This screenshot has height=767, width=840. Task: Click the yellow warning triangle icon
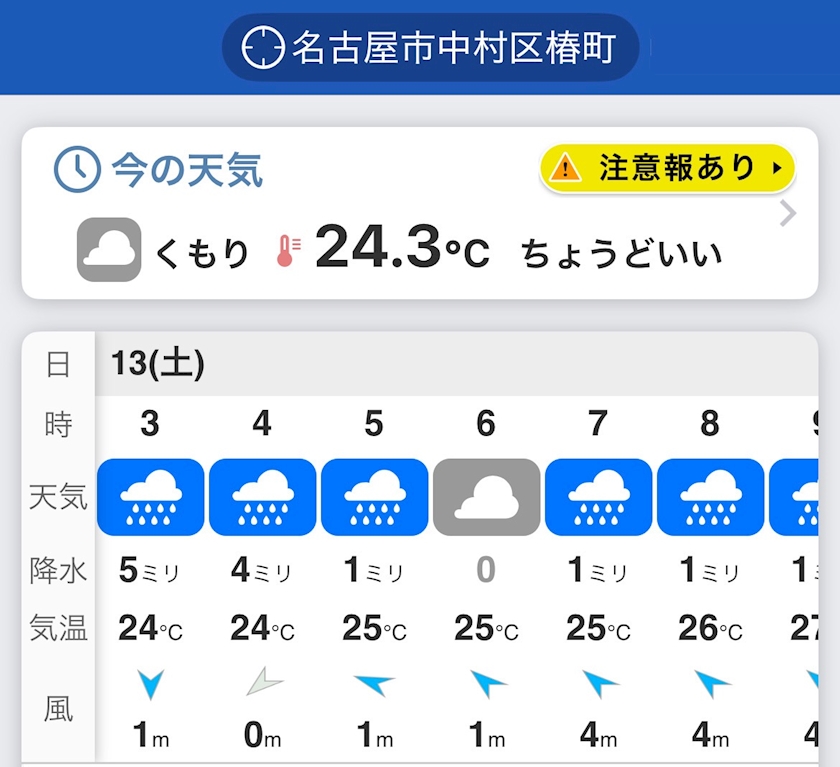tap(565, 168)
